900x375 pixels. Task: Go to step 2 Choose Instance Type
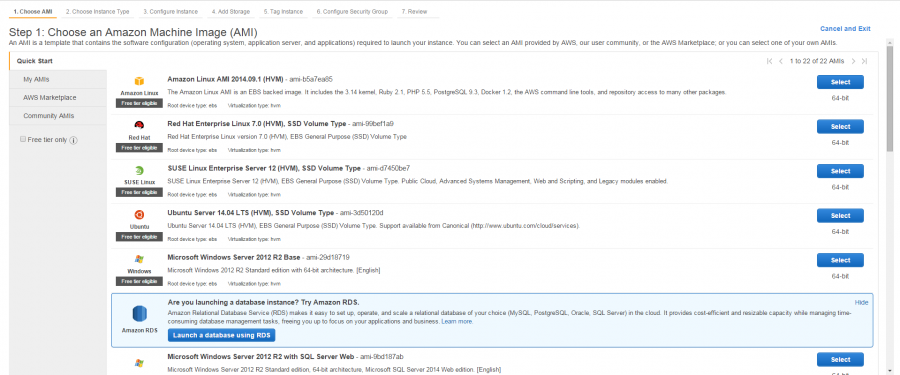tap(97, 11)
